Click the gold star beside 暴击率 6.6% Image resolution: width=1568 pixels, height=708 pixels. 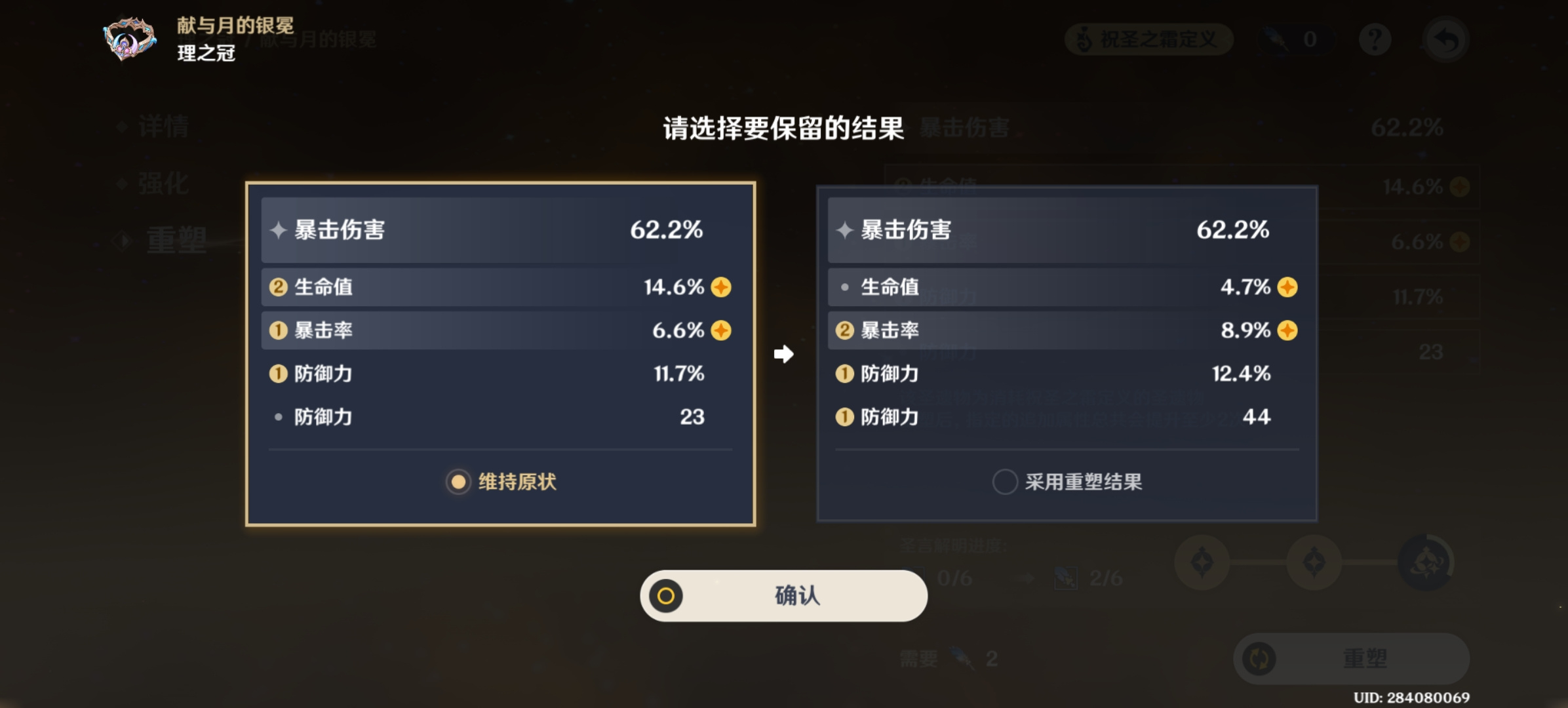[721, 330]
